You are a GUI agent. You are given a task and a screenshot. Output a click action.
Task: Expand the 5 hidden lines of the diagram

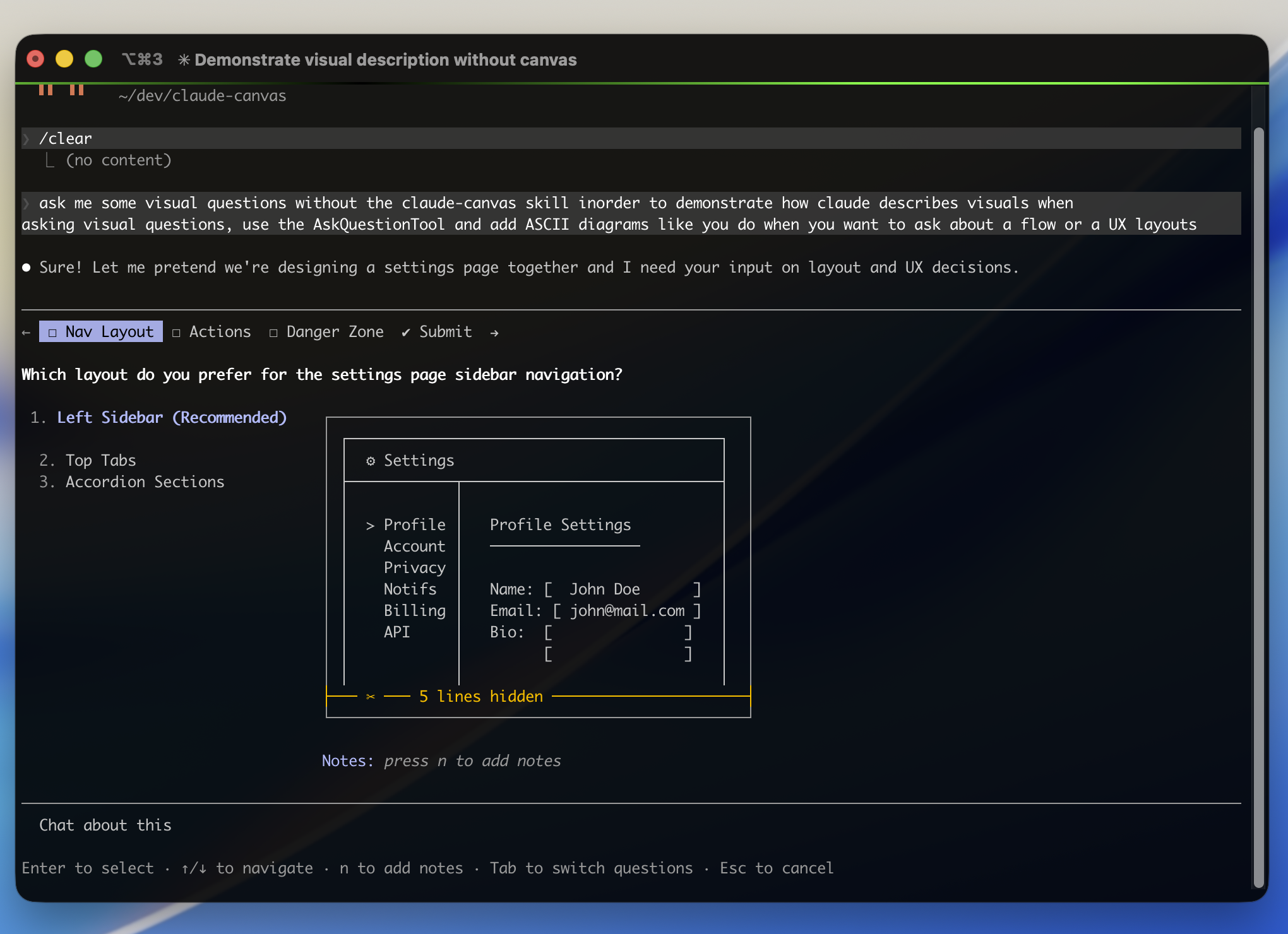tap(480, 696)
